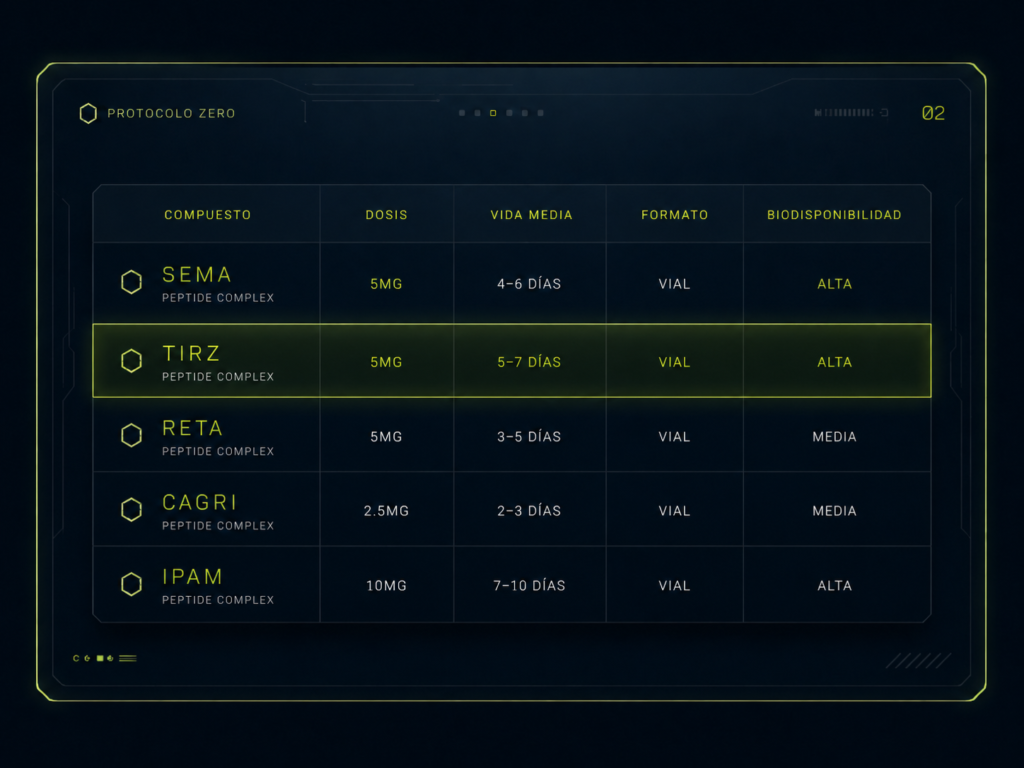Click the BIODISPONIBILIDAD column header
This screenshot has height=768, width=1024.
pyautogui.click(x=835, y=215)
